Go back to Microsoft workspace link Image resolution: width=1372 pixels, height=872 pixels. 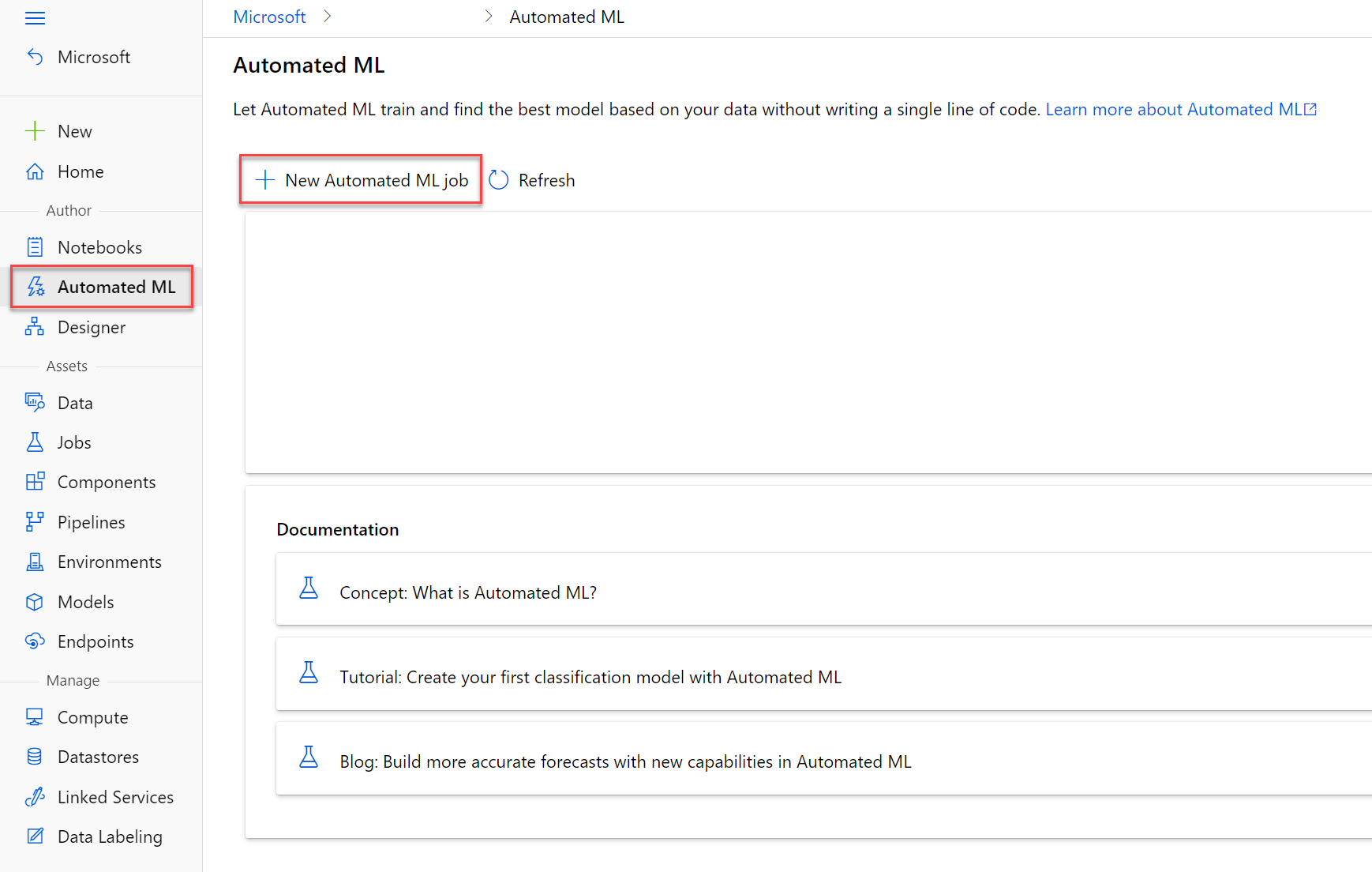(x=94, y=57)
